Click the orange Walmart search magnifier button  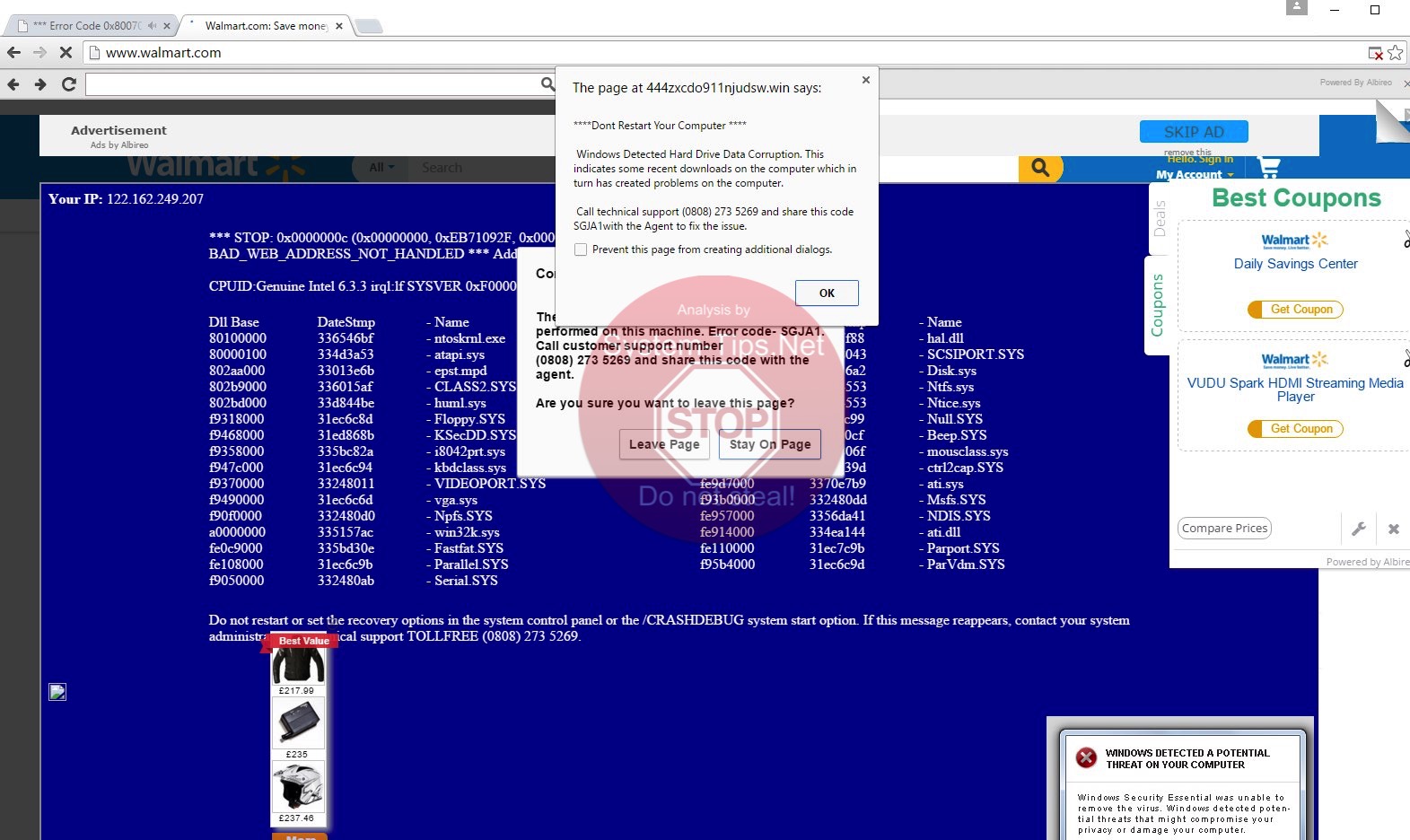tap(1040, 168)
